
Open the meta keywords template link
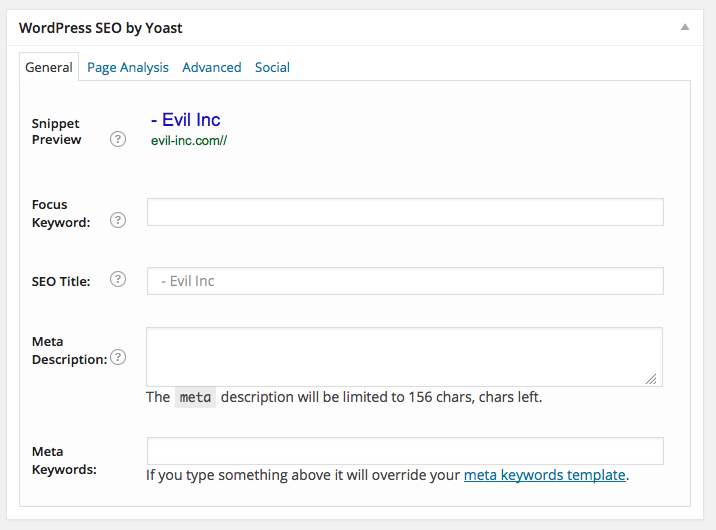coord(544,475)
